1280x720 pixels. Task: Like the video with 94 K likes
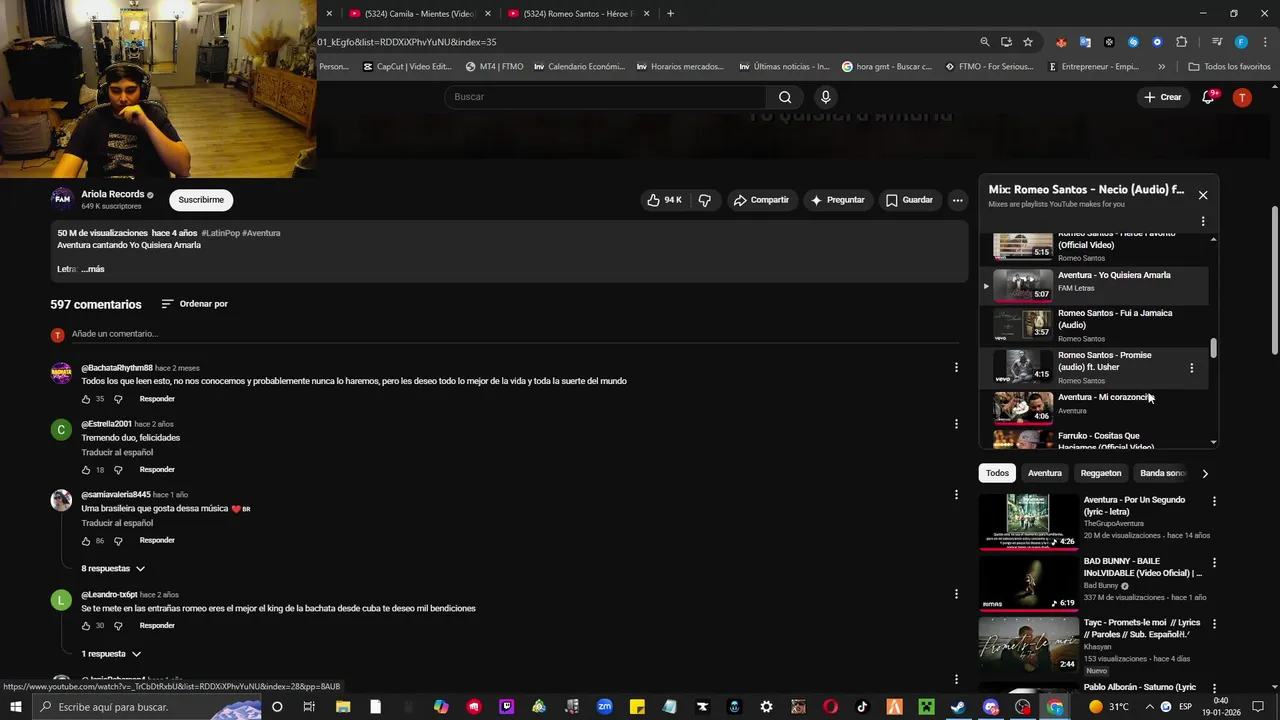tap(664, 200)
